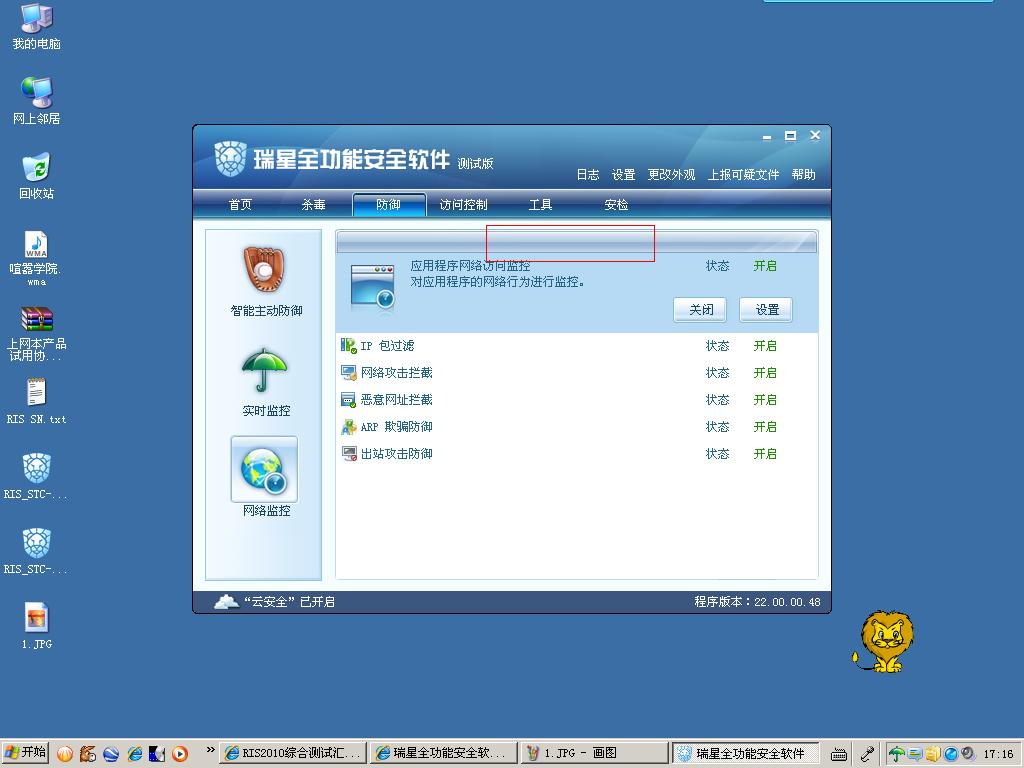
Task: Switch to IE 瑞星全功能安全软 taskbar window
Action: pos(444,753)
